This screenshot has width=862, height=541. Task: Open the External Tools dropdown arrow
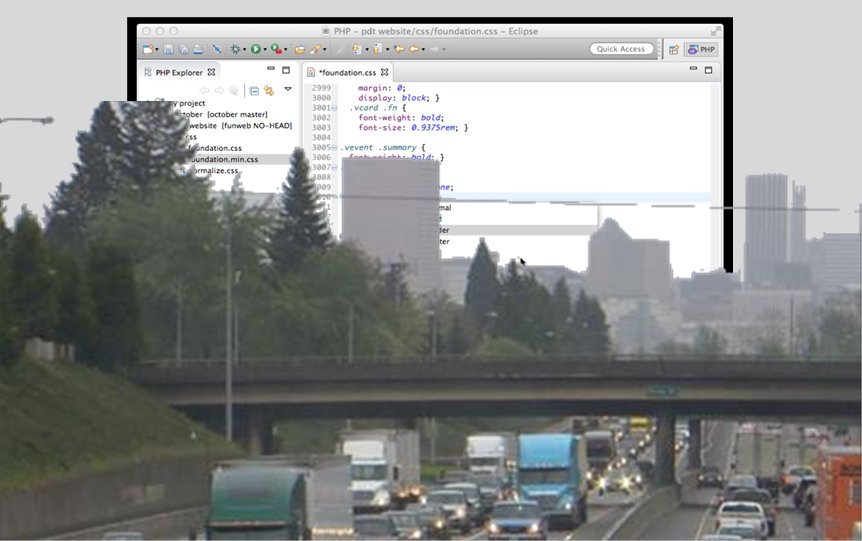click(x=285, y=49)
